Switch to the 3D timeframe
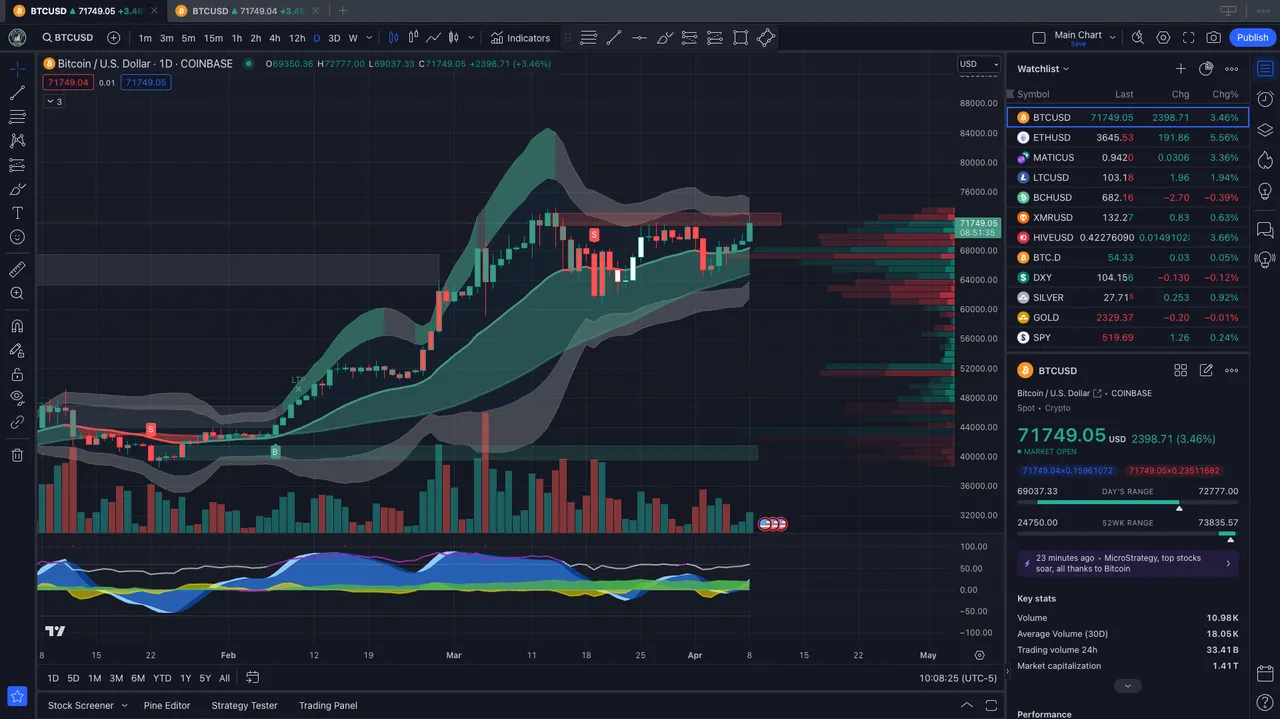The height and width of the screenshot is (719, 1280). pos(334,38)
